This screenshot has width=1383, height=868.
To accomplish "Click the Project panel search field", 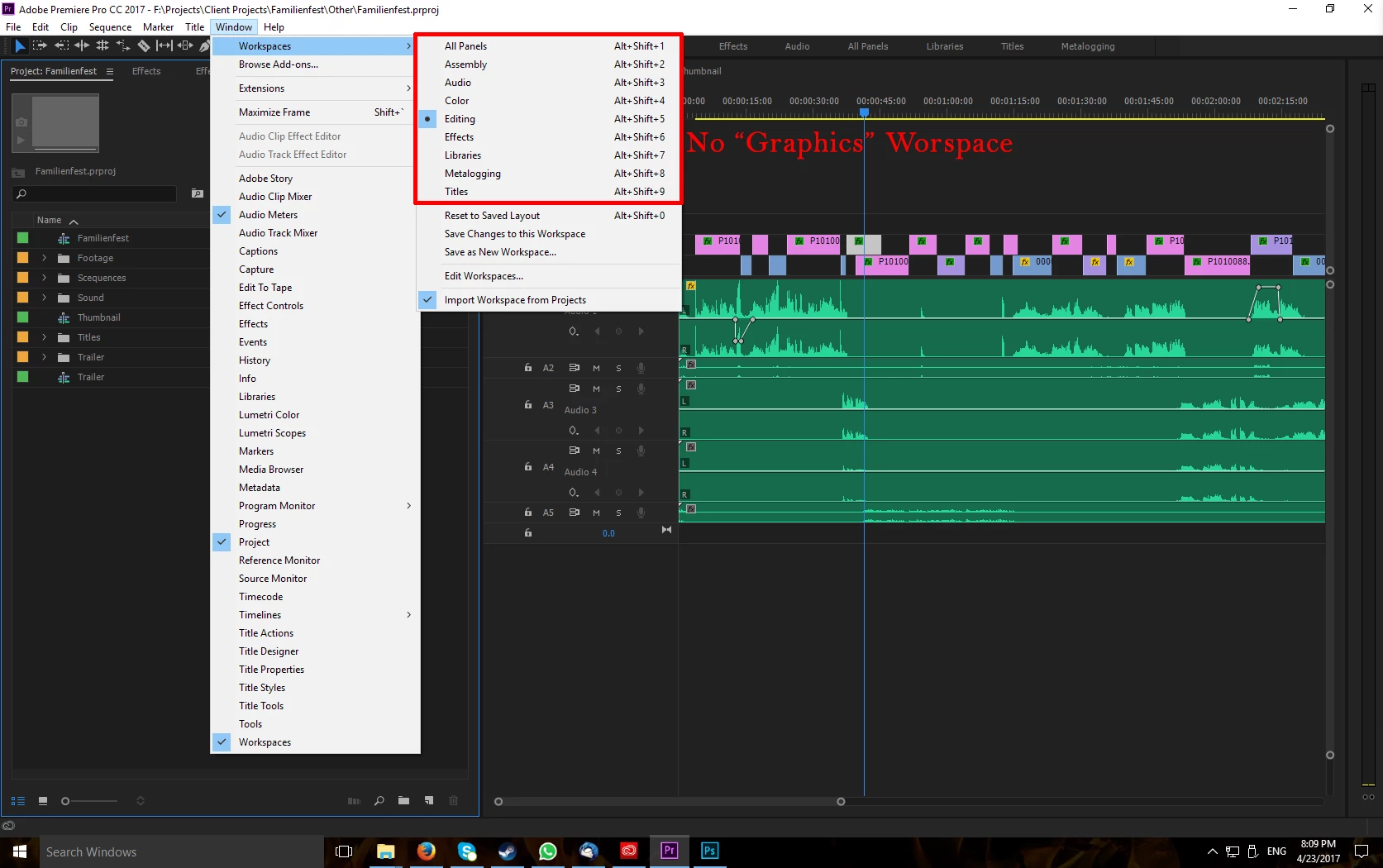I will click(x=95, y=193).
